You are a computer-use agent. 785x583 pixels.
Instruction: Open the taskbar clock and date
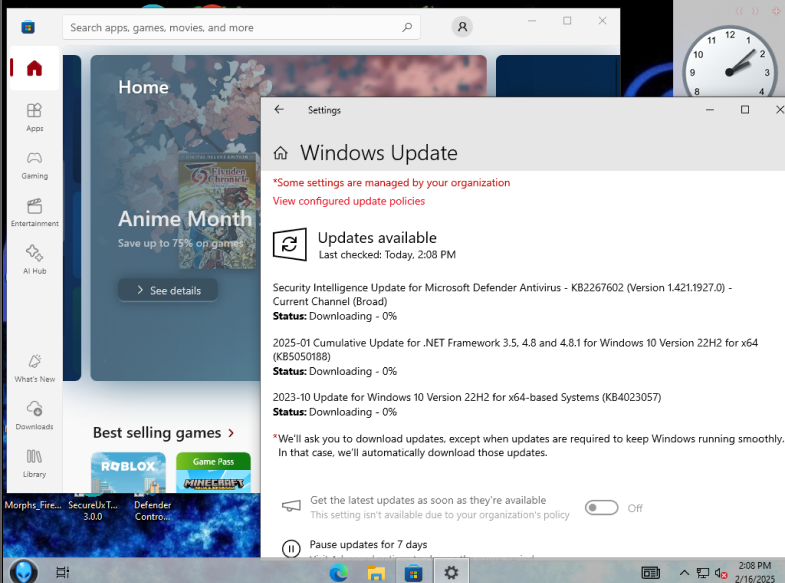pos(754,572)
